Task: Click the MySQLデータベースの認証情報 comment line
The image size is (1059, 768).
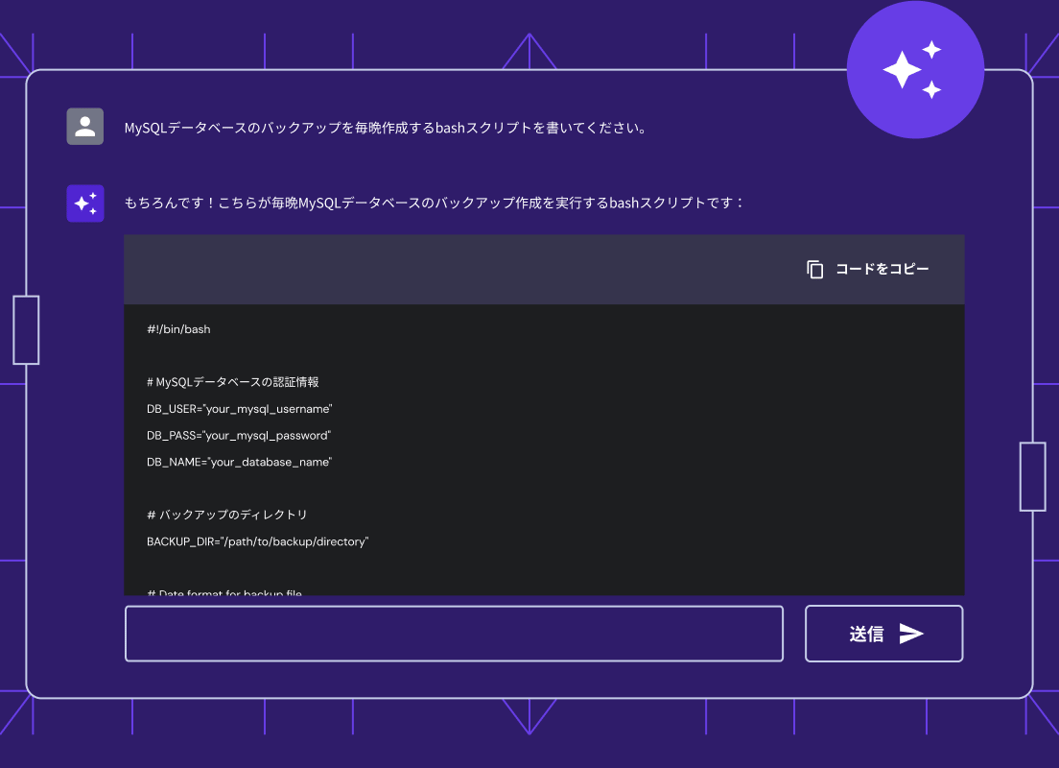Action: [x=232, y=382]
